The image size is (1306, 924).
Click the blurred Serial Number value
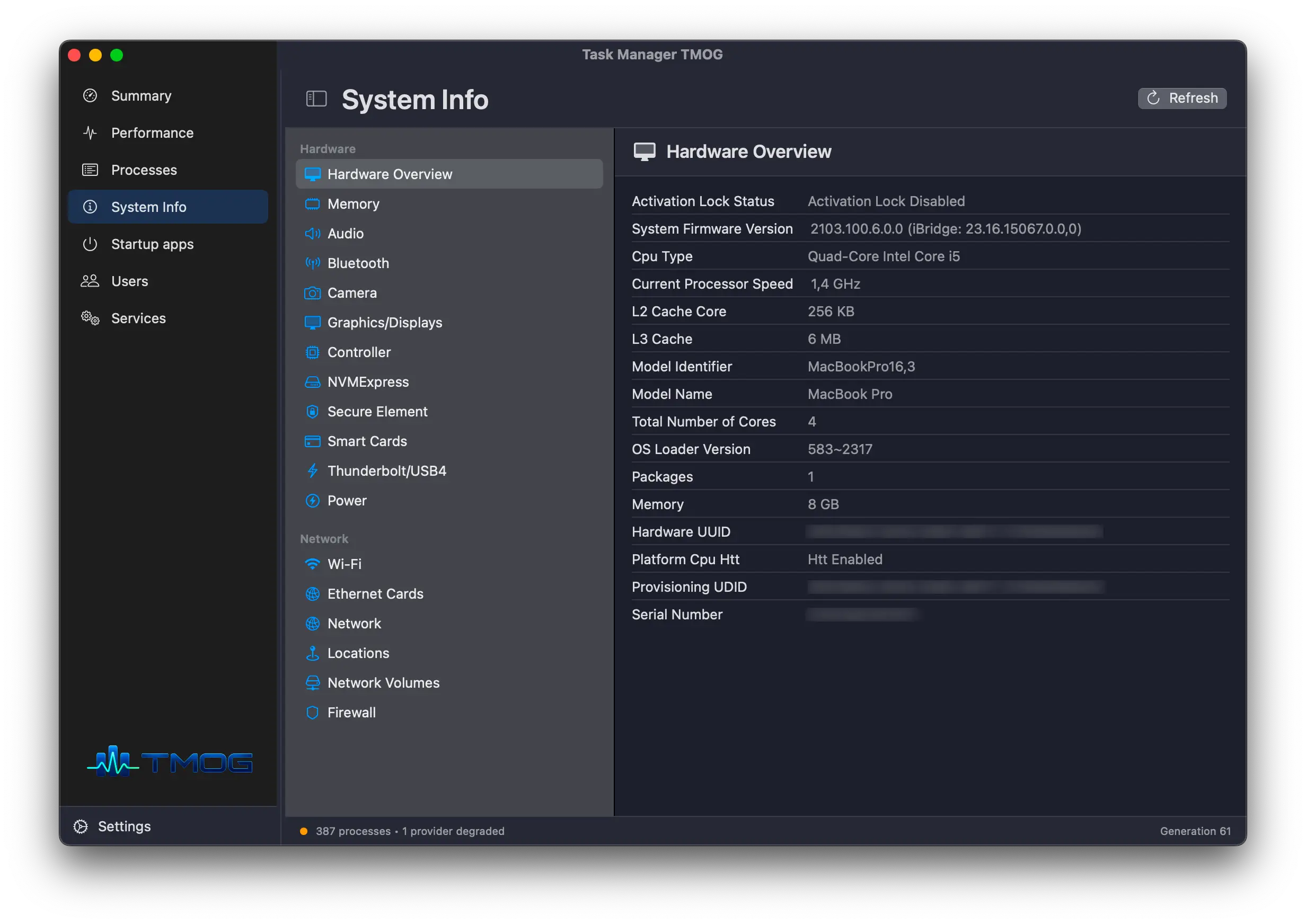(x=861, y=615)
